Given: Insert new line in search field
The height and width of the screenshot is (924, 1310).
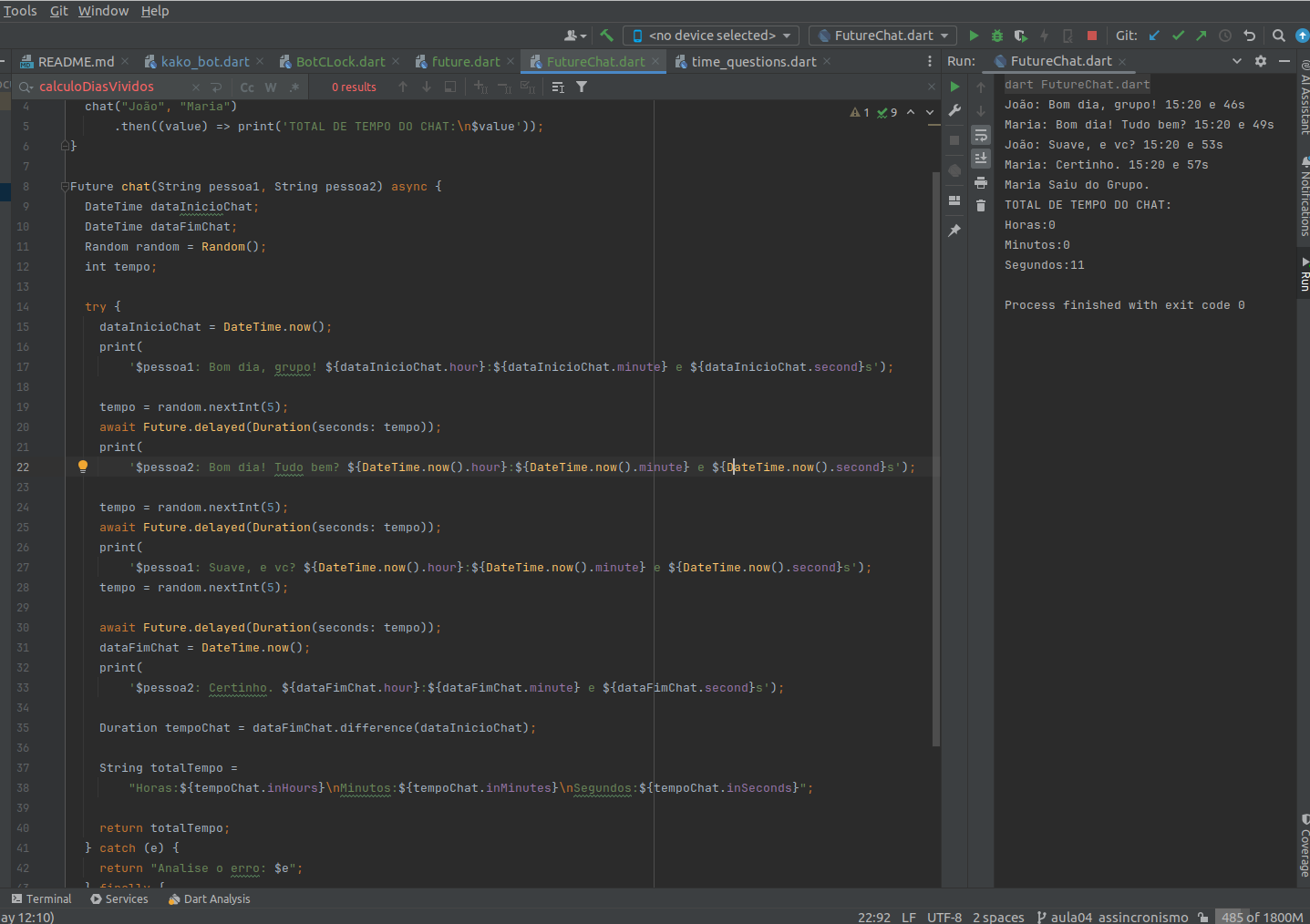Looking at the screenshot, I should (216, 87).
